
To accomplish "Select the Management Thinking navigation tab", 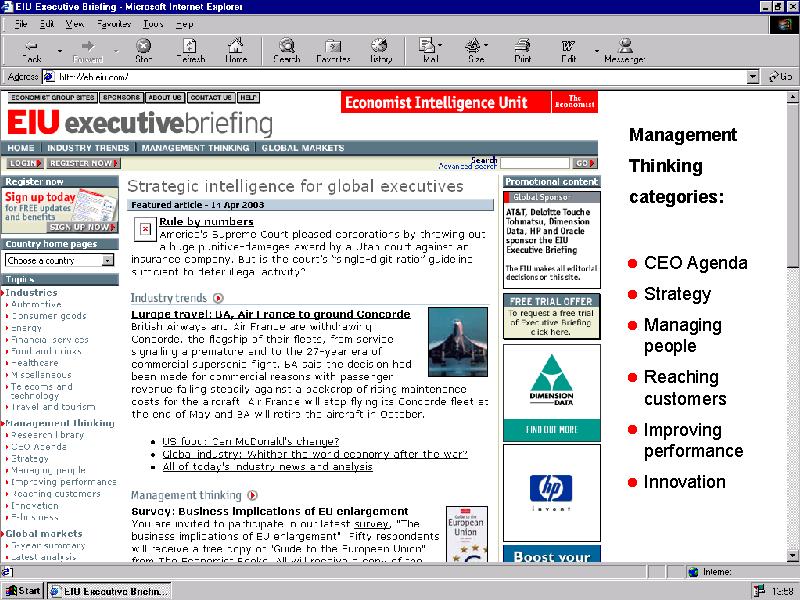I will (x=195, y=148).
